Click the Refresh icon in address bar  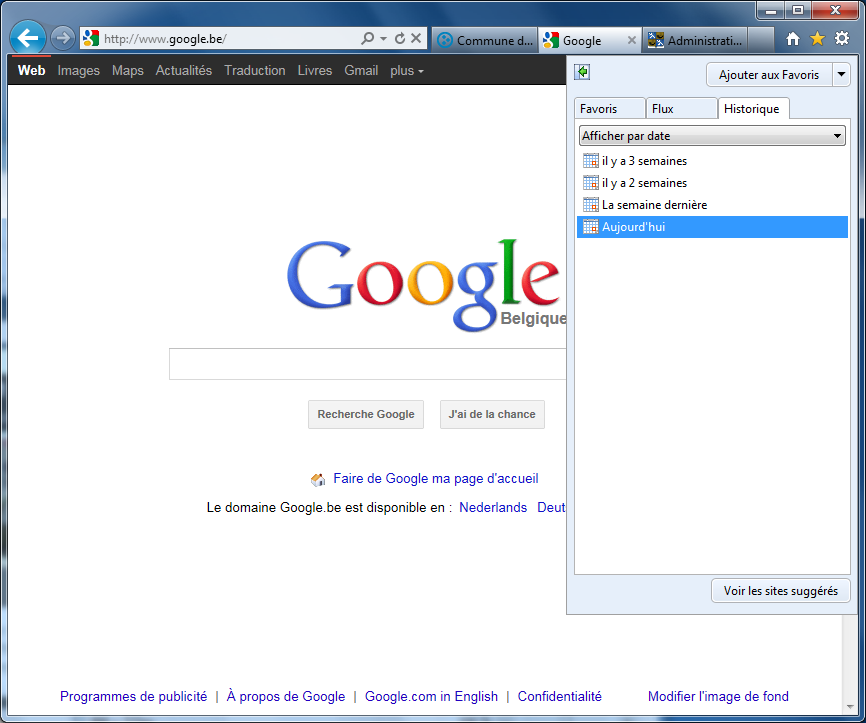(x=400, y=39)
